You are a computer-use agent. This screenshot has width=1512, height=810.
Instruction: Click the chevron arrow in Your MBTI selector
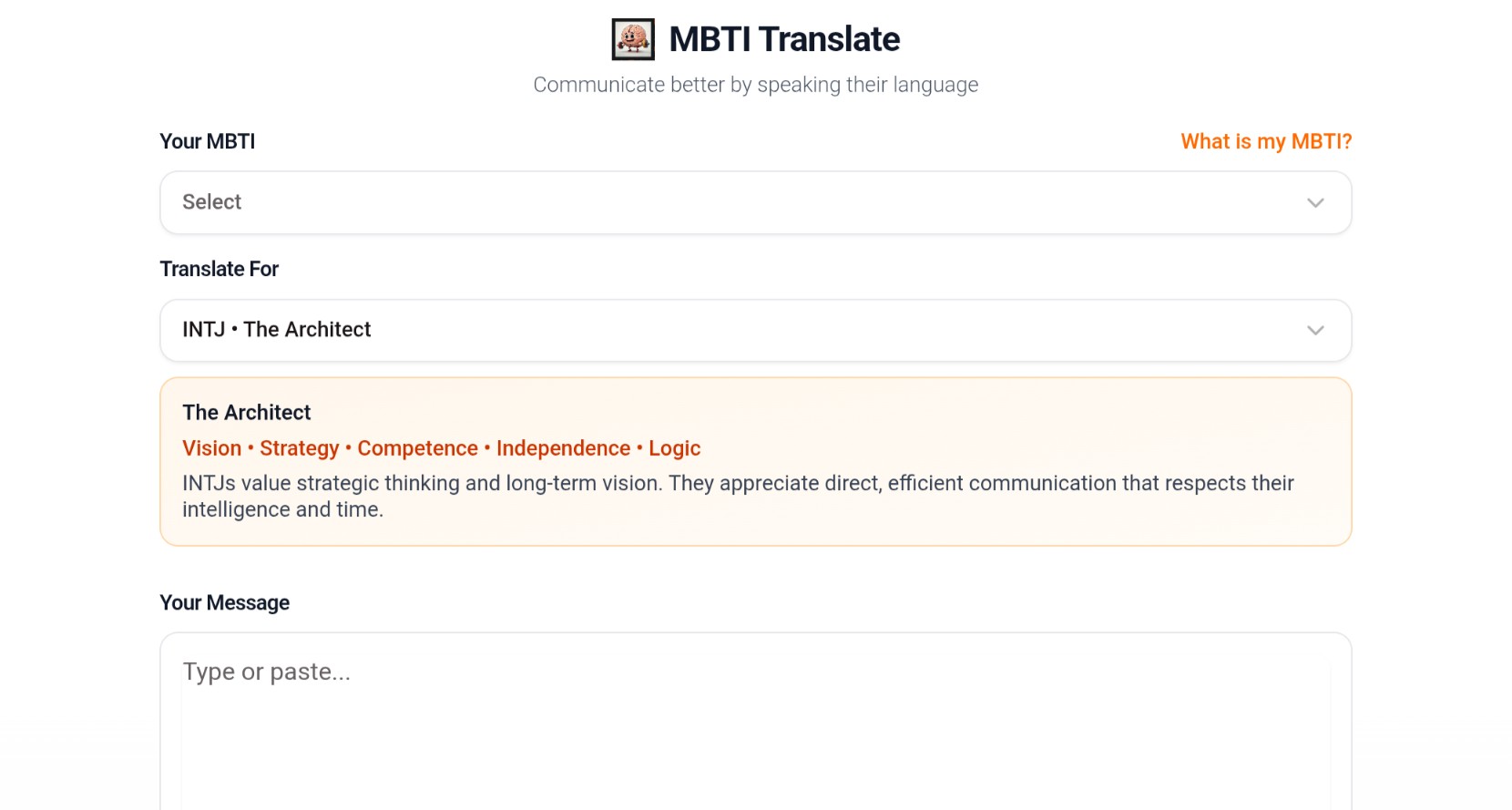(x=1315, y=203)
